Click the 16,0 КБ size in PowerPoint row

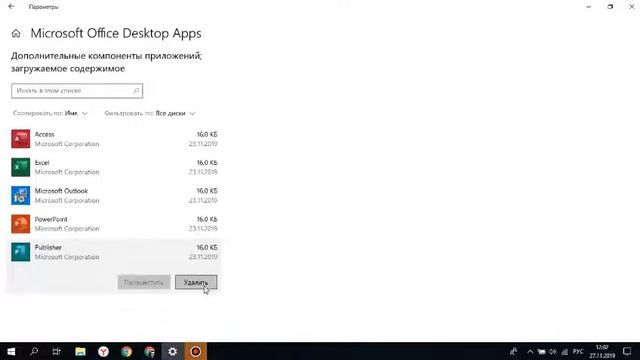click(x=207, y=219)
